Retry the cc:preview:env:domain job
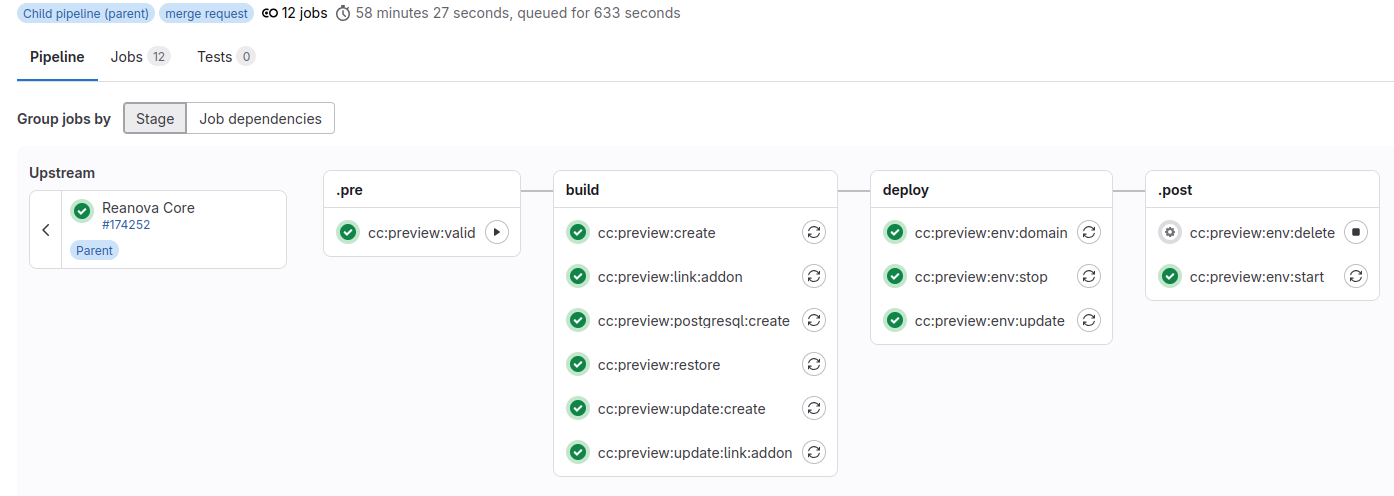 click(x=1090, y=232)
